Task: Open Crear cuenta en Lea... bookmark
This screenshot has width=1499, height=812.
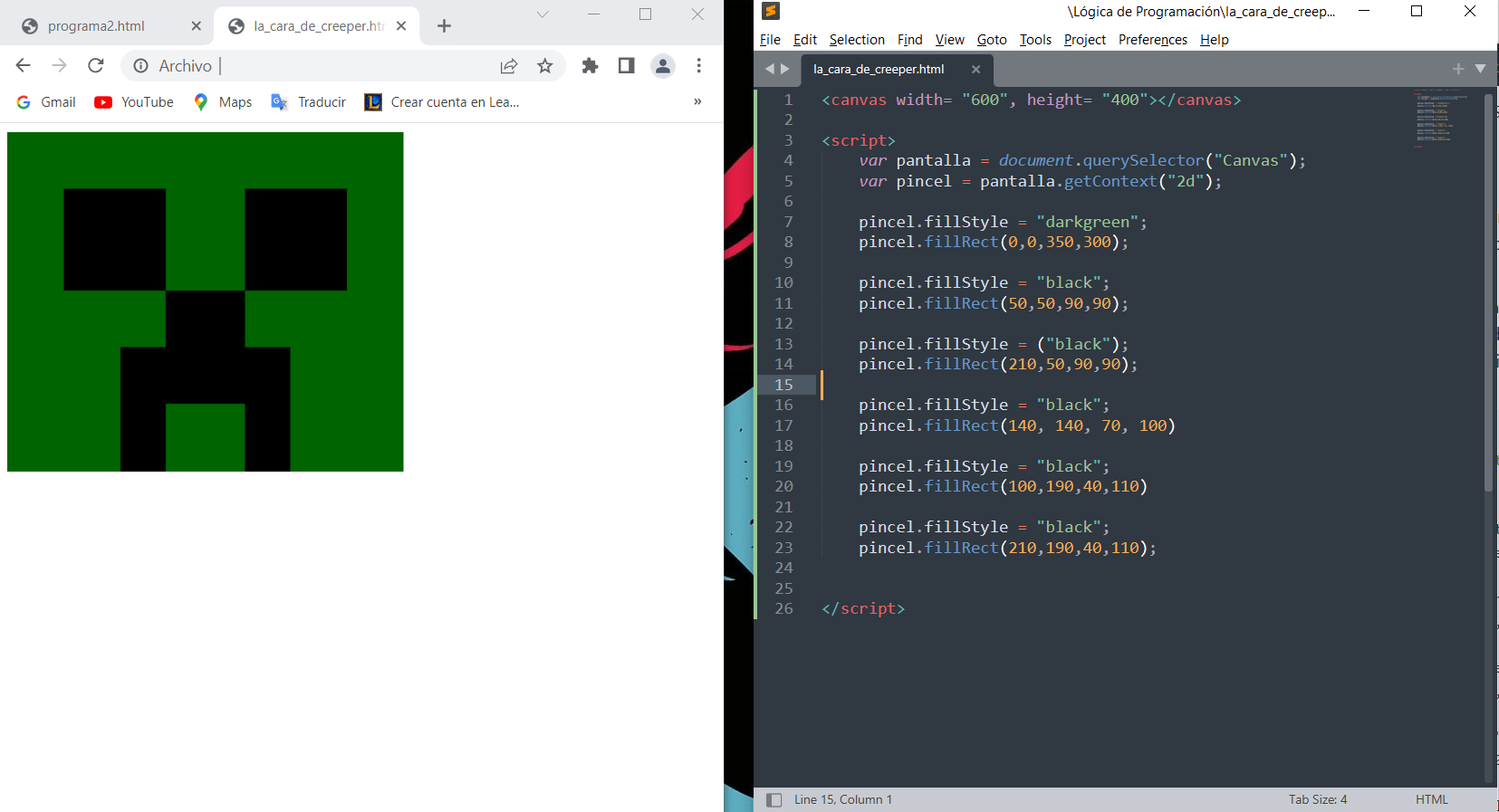Action: point(442,102)
